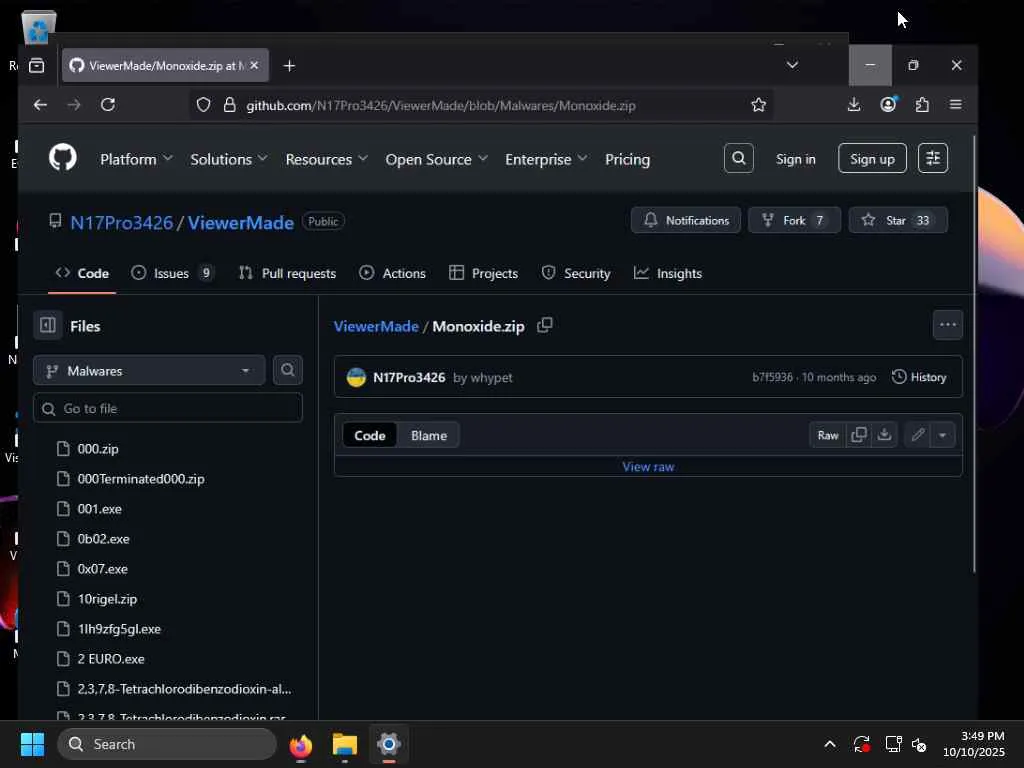The height and width of the screenshot is (768, 1024).
Task: Click the Windows taskbar Search box
Action: point(167,744)
